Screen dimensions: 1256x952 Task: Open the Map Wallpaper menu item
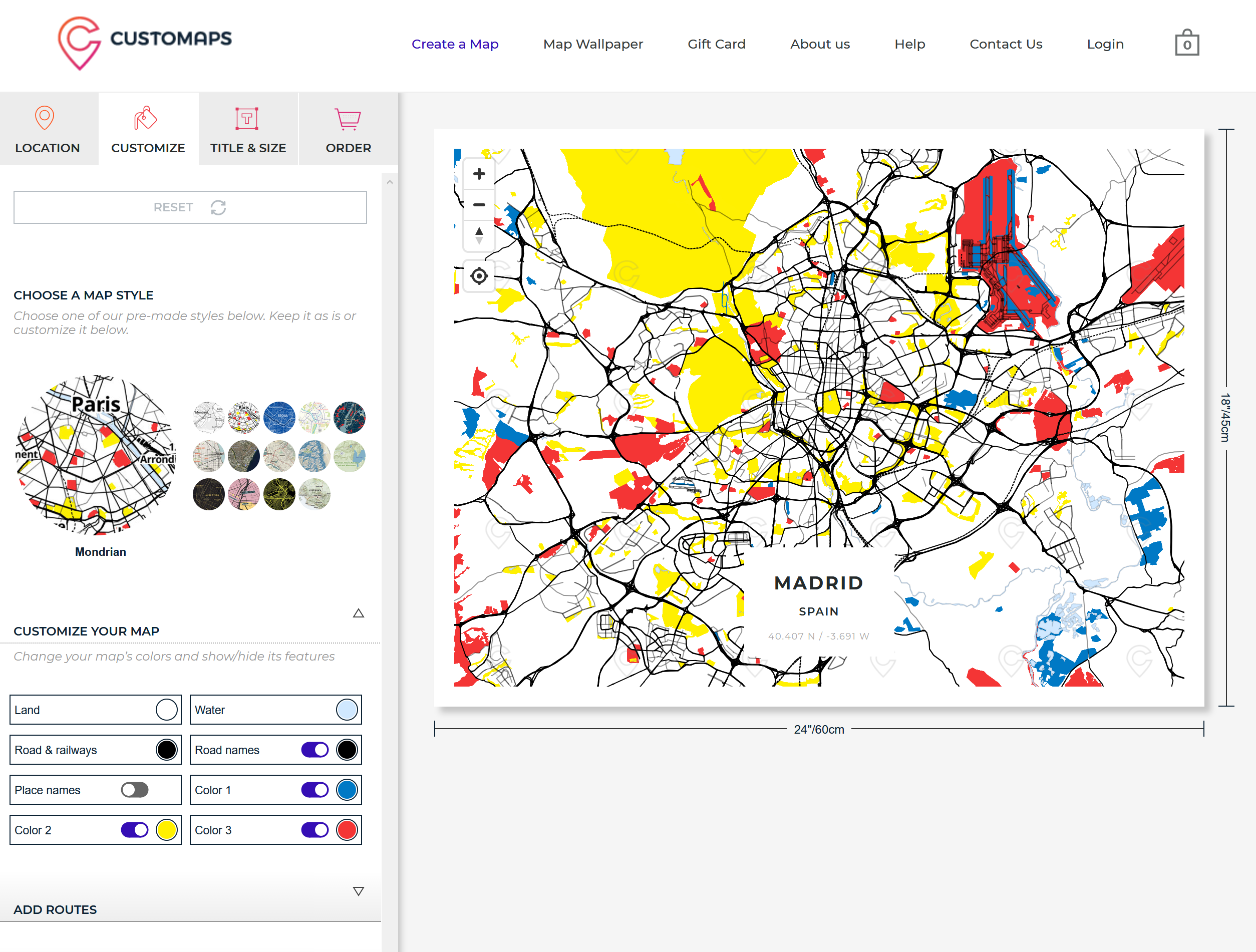pos(593,44)
